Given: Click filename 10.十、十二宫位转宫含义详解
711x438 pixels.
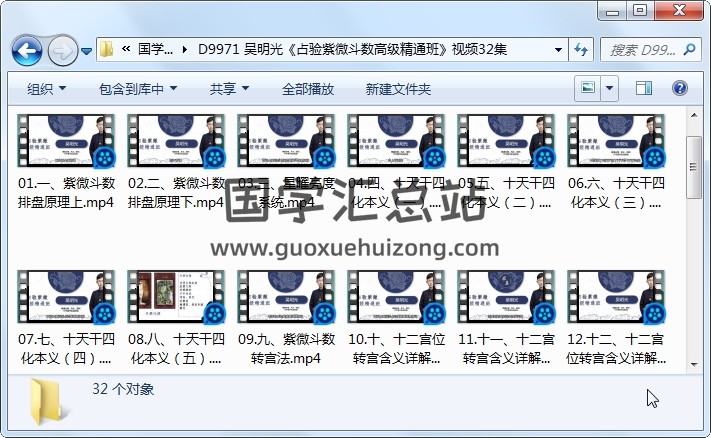Looking at the screenshot, I should tap(396, 349).
